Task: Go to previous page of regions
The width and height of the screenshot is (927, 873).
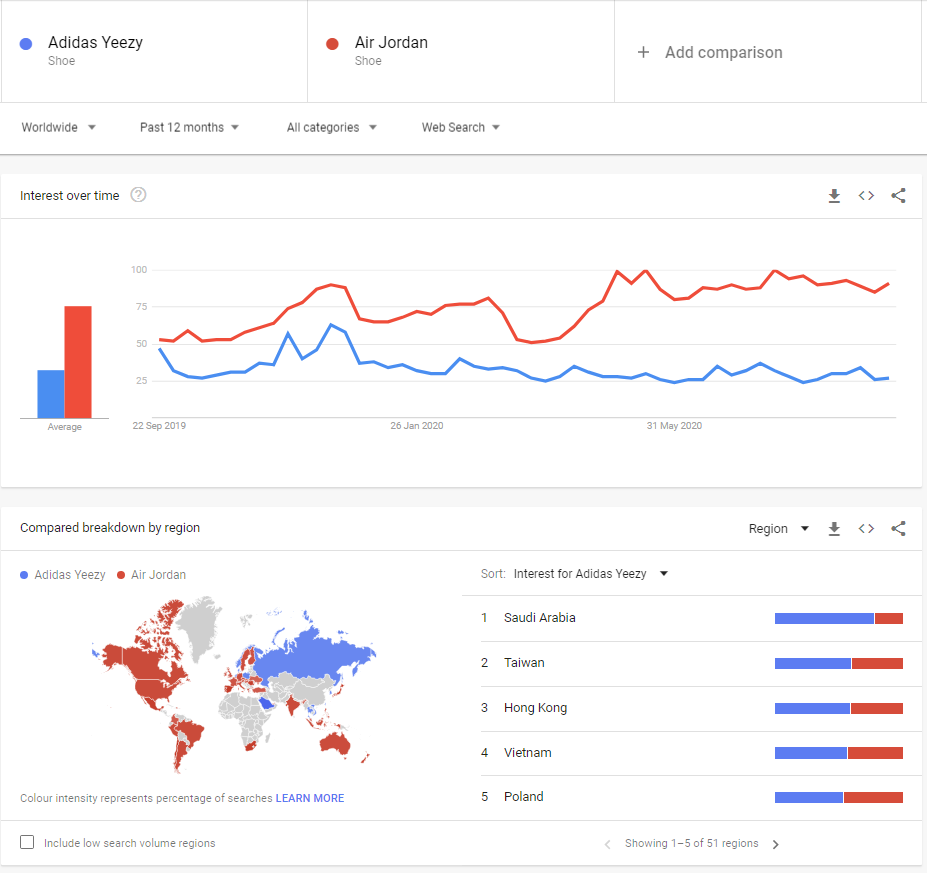Action: click(607, 844)
